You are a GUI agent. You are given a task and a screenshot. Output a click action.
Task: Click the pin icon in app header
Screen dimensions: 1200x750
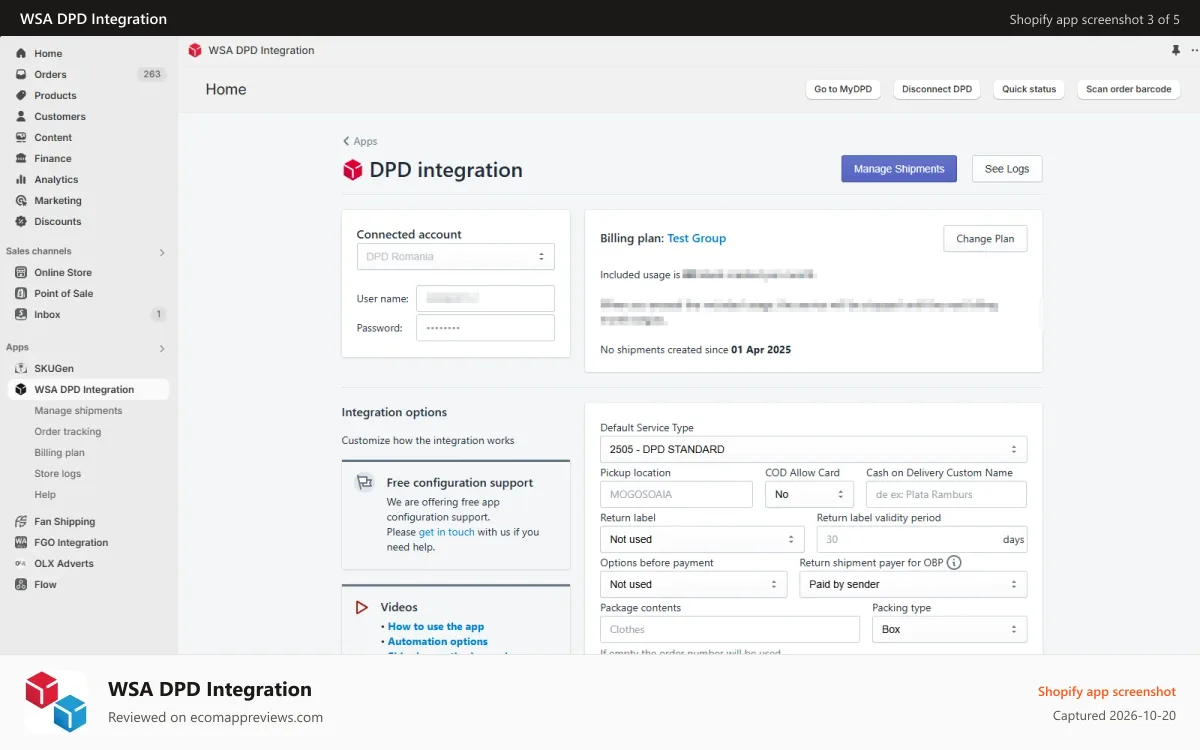pyautogui.click(x=1176, y=50)
